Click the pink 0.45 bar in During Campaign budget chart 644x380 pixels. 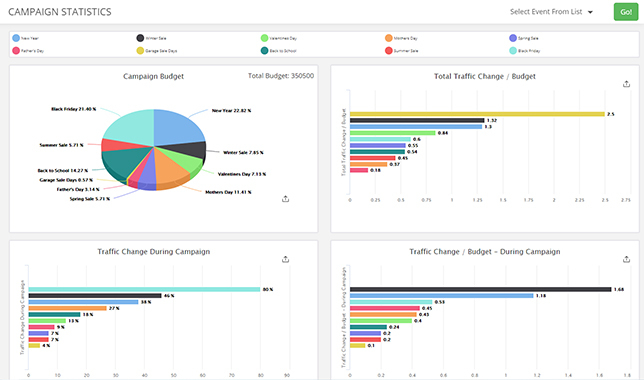pos(385,308)
